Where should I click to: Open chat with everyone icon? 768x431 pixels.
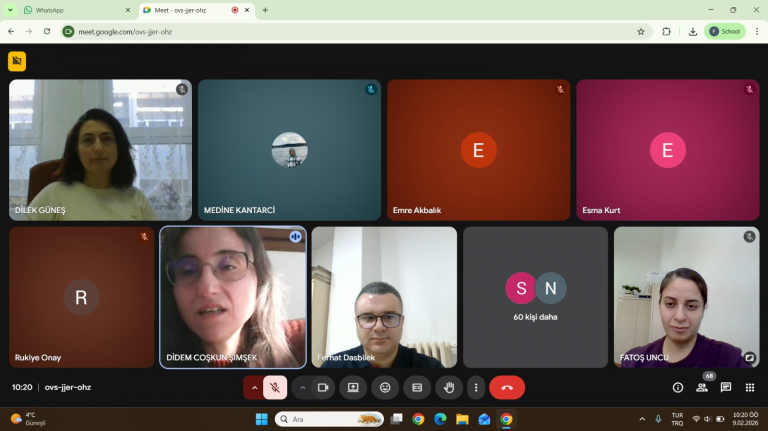[726, 387]
